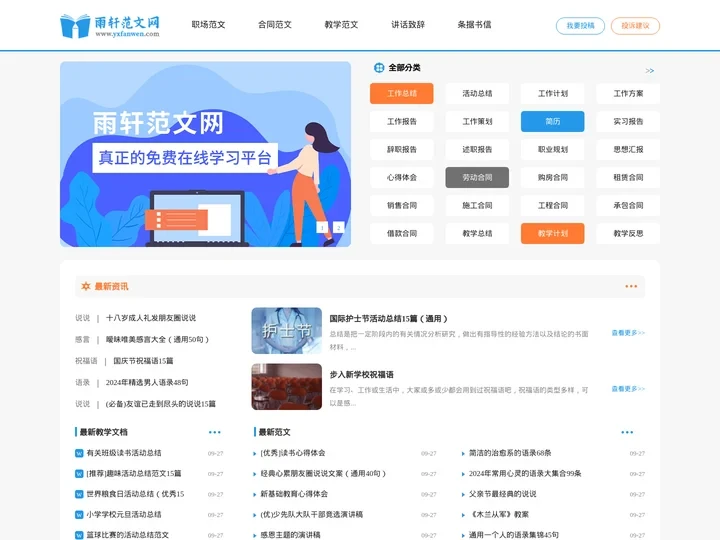Select the 工作方案 category

[628, 94]
